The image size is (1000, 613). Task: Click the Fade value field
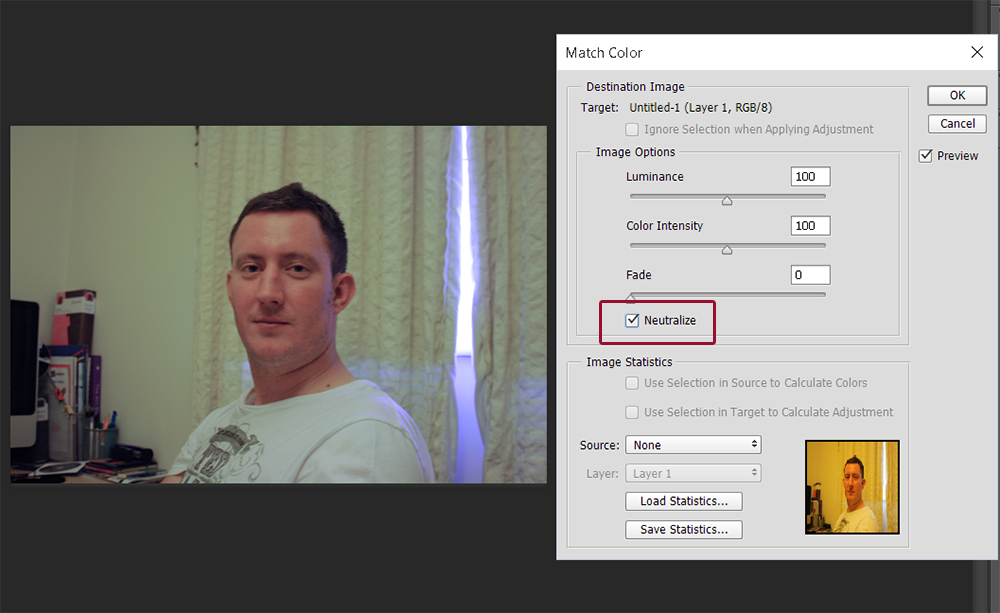pyautogui.click(x=811, y=275)
